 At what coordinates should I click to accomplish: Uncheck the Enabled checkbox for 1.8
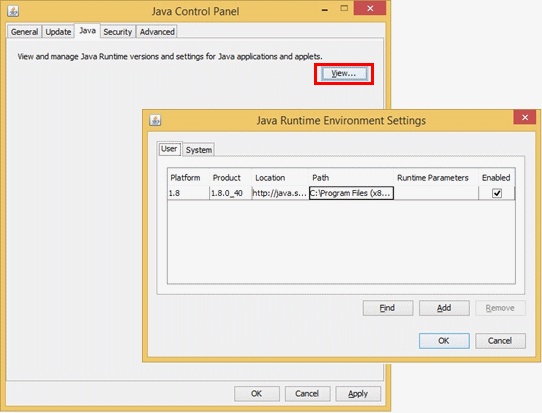(497, 193)
